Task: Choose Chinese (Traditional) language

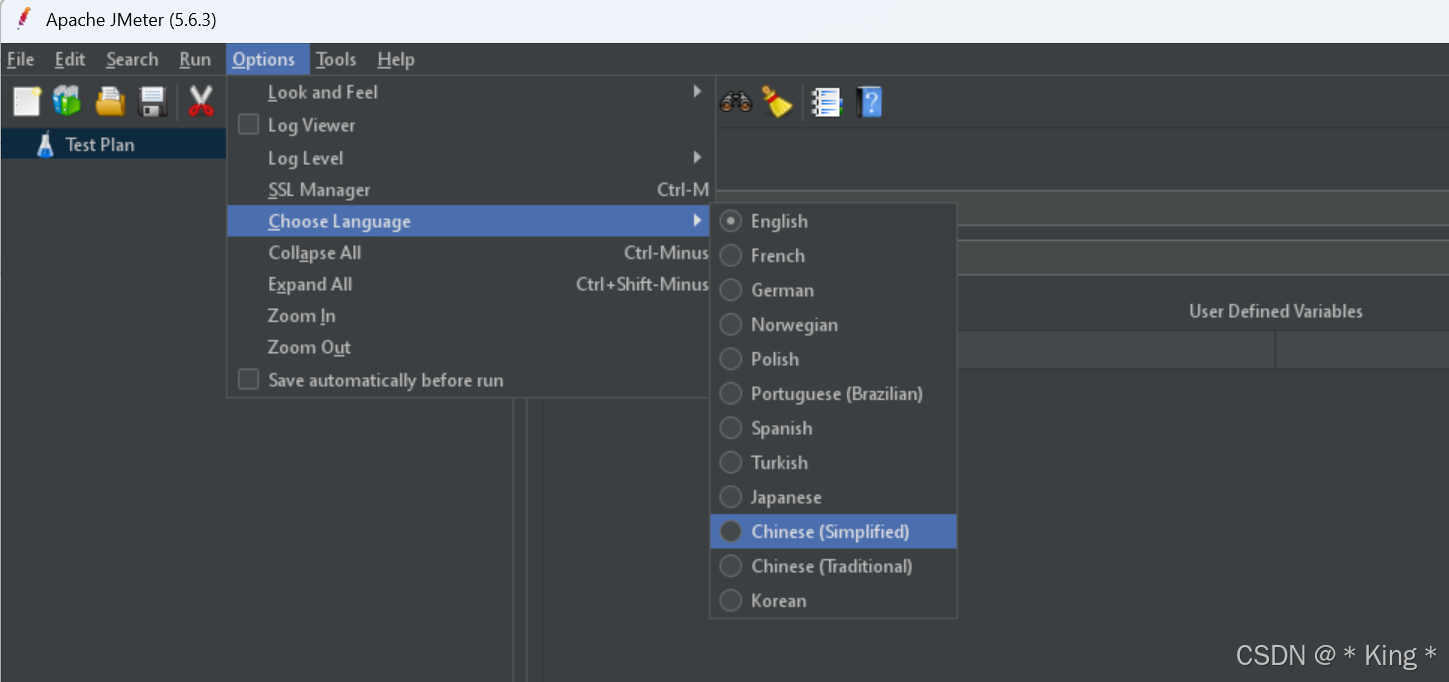Action: click(x=833, y=566)
